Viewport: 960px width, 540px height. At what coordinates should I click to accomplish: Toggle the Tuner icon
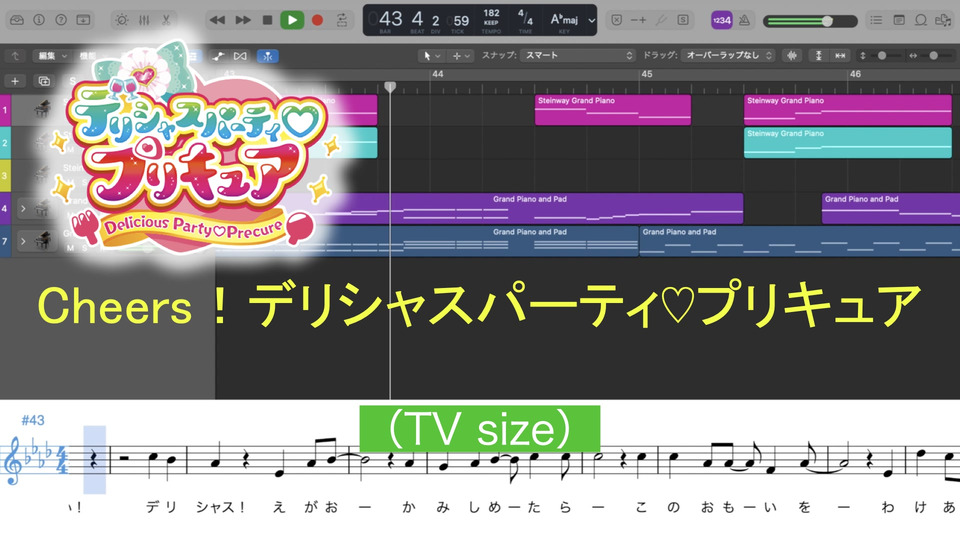[x=661, y=20]
